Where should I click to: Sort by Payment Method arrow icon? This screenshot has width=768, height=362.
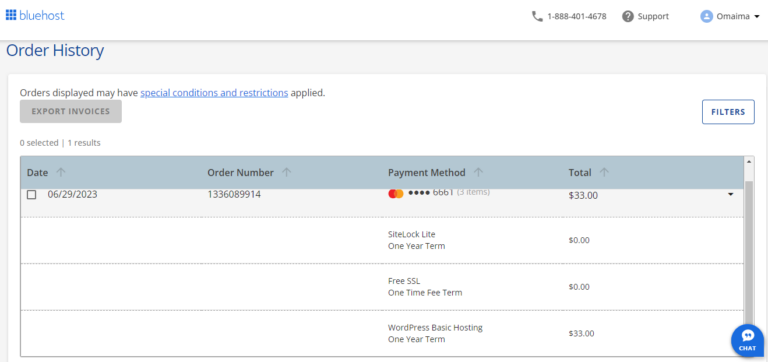pyautogui.click(x=479, y=172)
